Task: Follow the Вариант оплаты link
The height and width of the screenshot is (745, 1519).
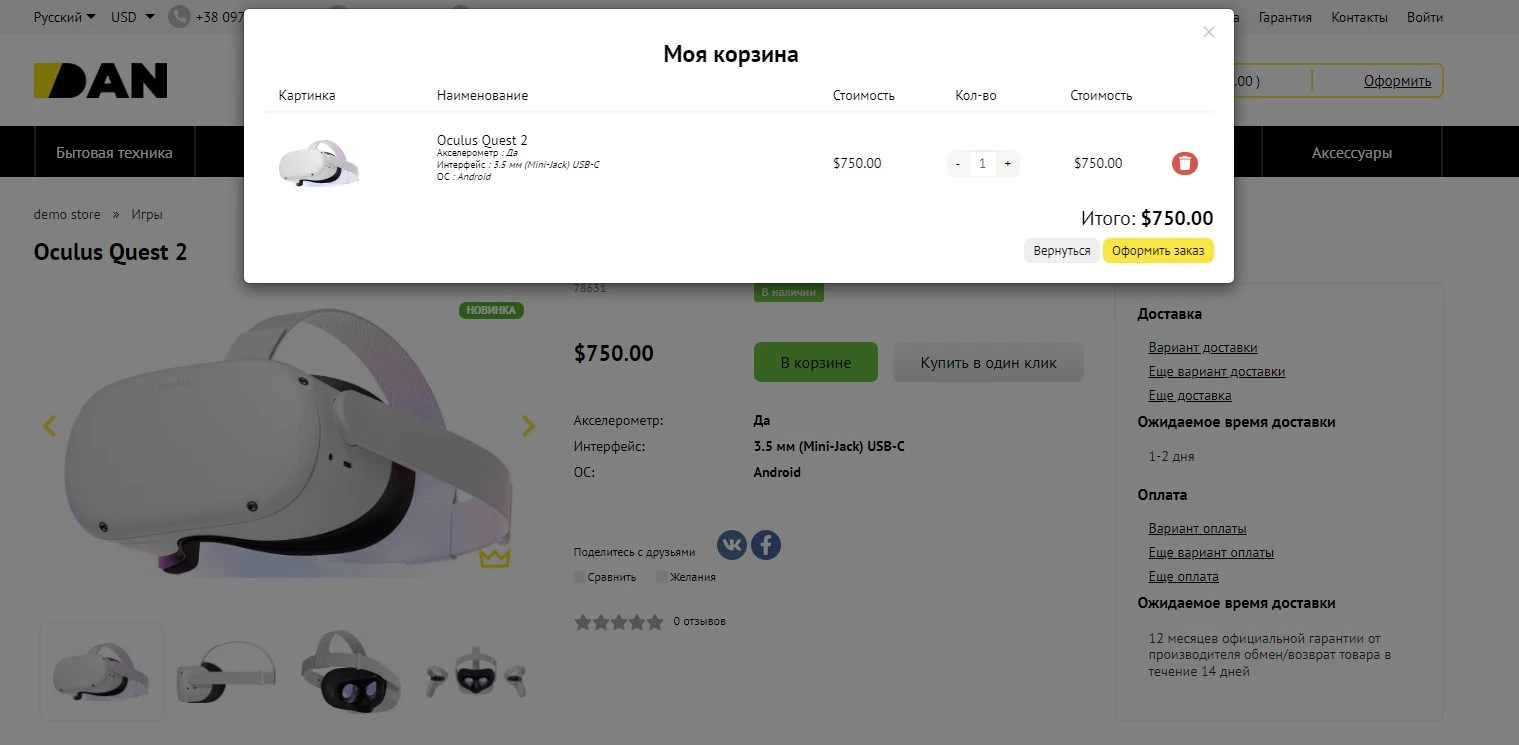Action: (1197, 528)
